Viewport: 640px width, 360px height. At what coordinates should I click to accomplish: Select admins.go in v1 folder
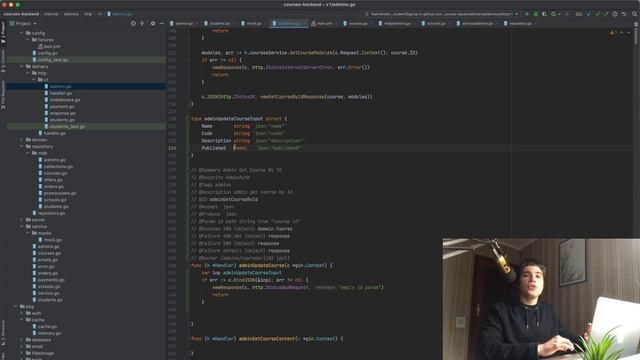(x=60, y=87)
